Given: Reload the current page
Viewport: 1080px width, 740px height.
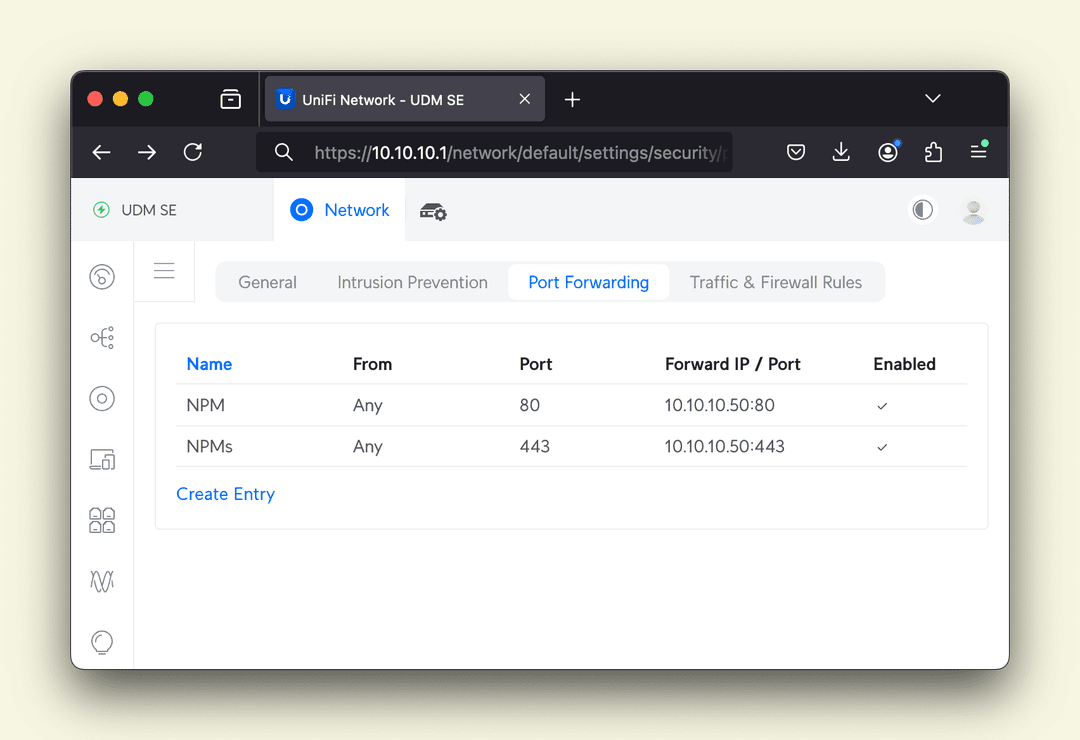Looking at the screenshot, I should 193,152.
